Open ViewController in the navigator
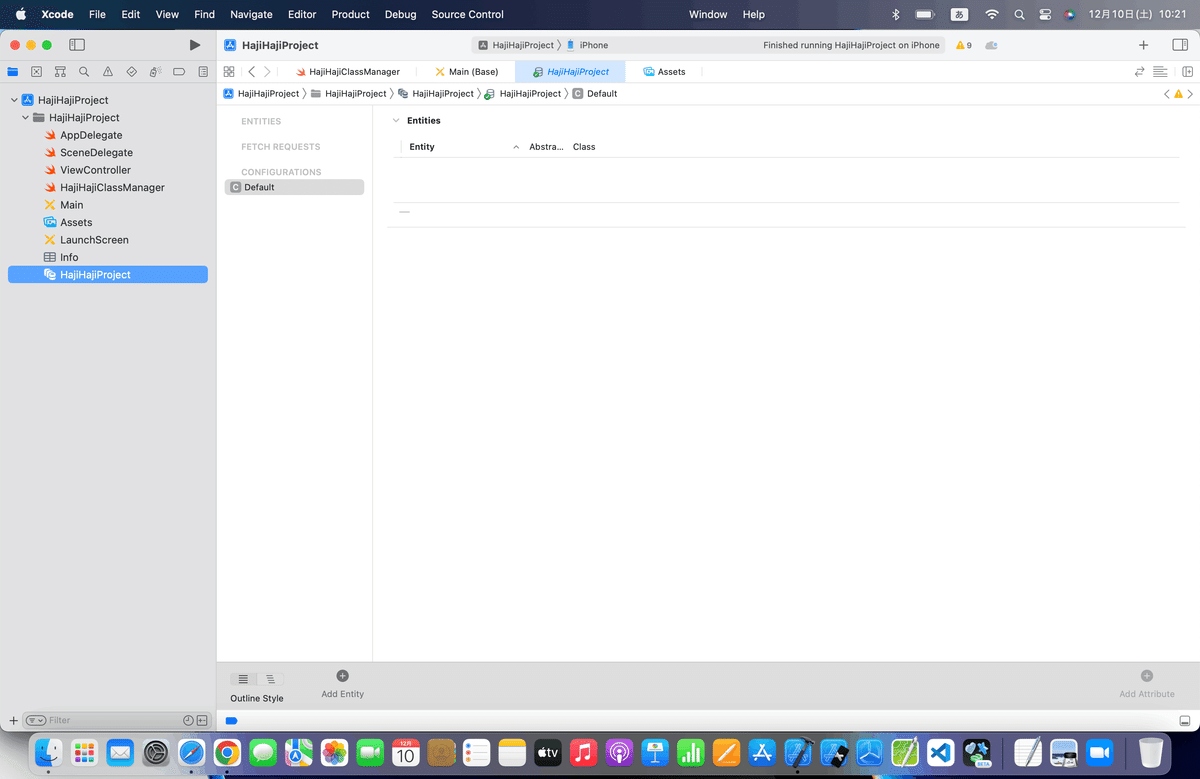Viewport: 1200px width, 779px height. click(x=87, y=170)
